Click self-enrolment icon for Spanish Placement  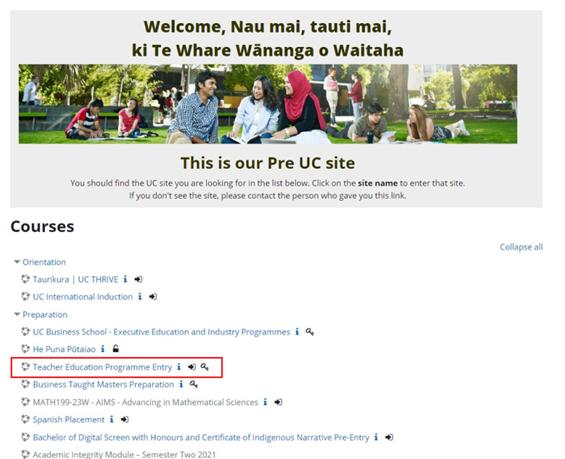tap(125, 420)
